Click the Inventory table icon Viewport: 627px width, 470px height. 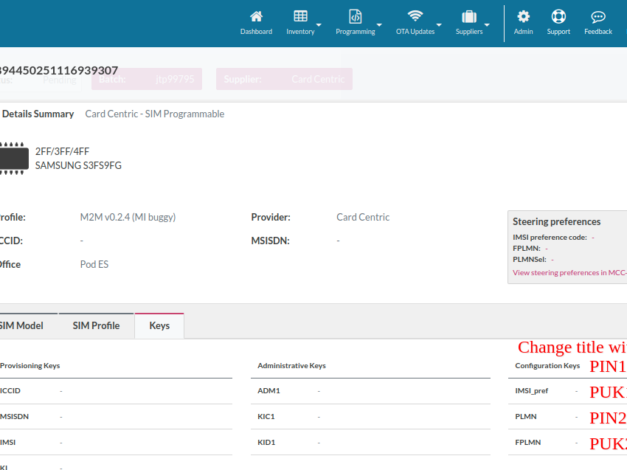click(x=300, y=17)
